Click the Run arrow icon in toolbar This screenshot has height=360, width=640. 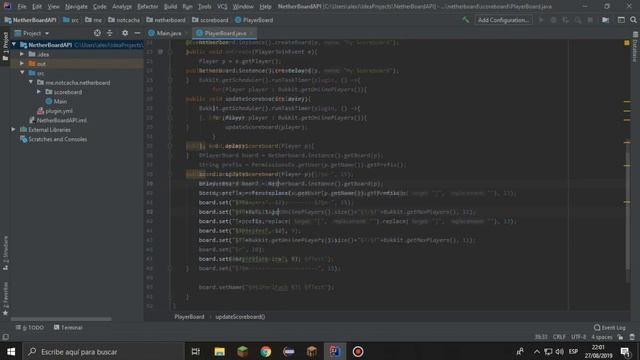[541, 20]
